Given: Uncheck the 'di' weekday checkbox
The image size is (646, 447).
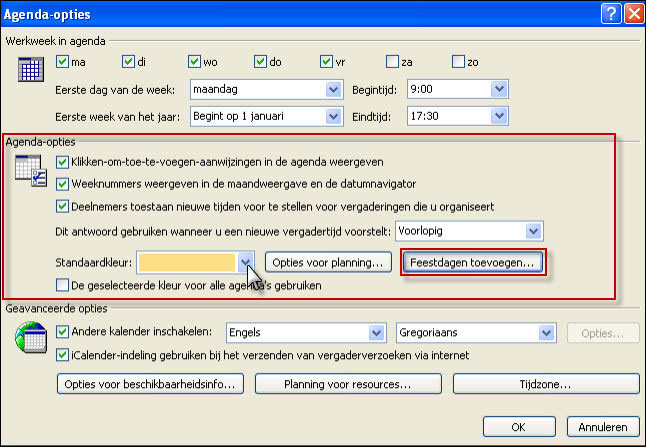Looking at the screenshot, I should click(x=129, y=62).
